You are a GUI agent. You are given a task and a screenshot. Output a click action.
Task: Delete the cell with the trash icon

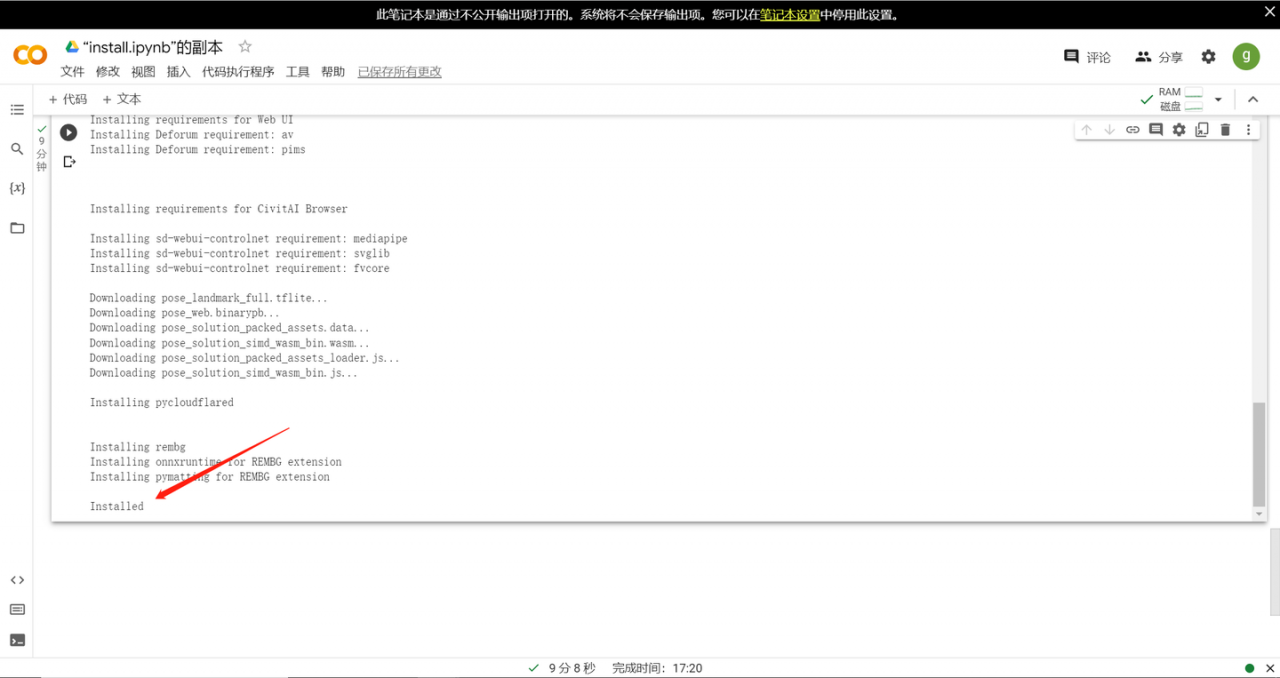coord(1225,130)
